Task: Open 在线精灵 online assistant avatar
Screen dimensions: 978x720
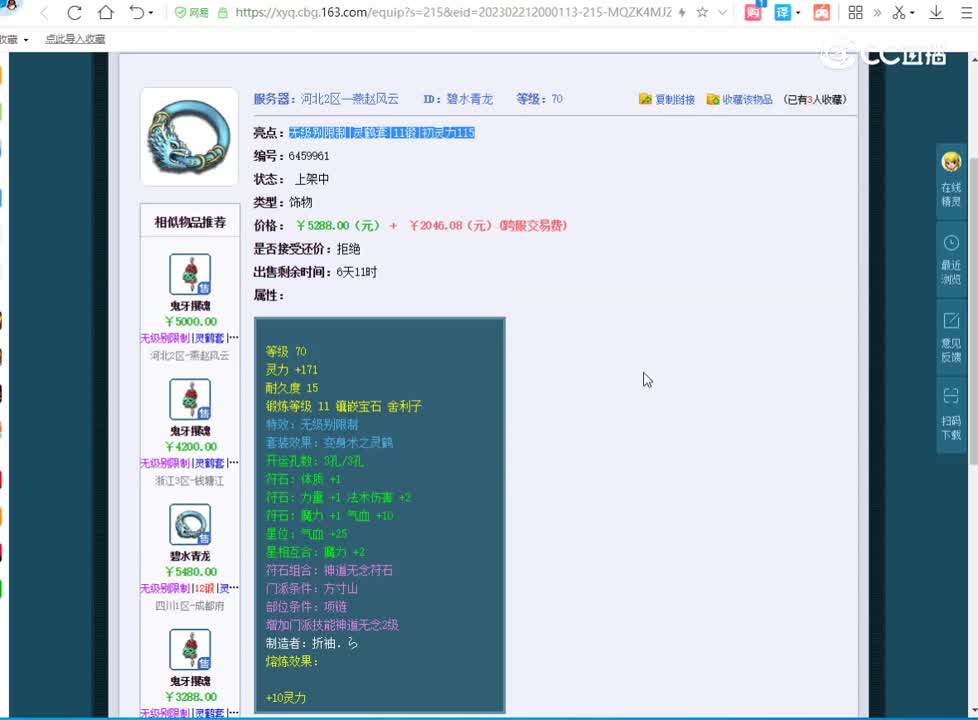Action: 951,162
